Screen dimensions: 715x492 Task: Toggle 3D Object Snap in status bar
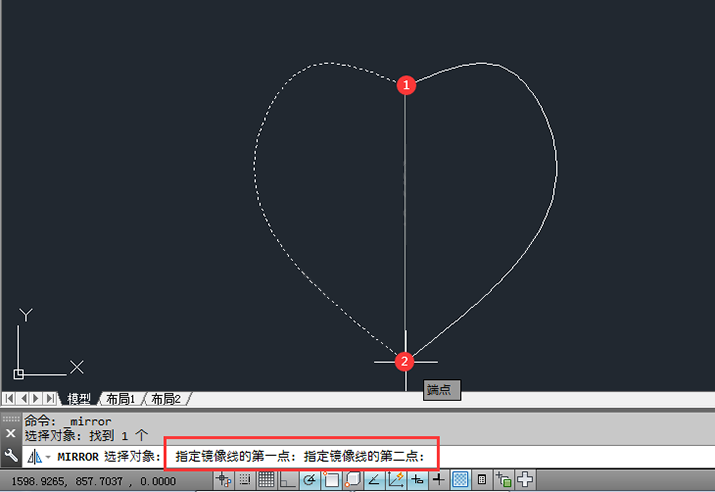click(x=353, y=480)
